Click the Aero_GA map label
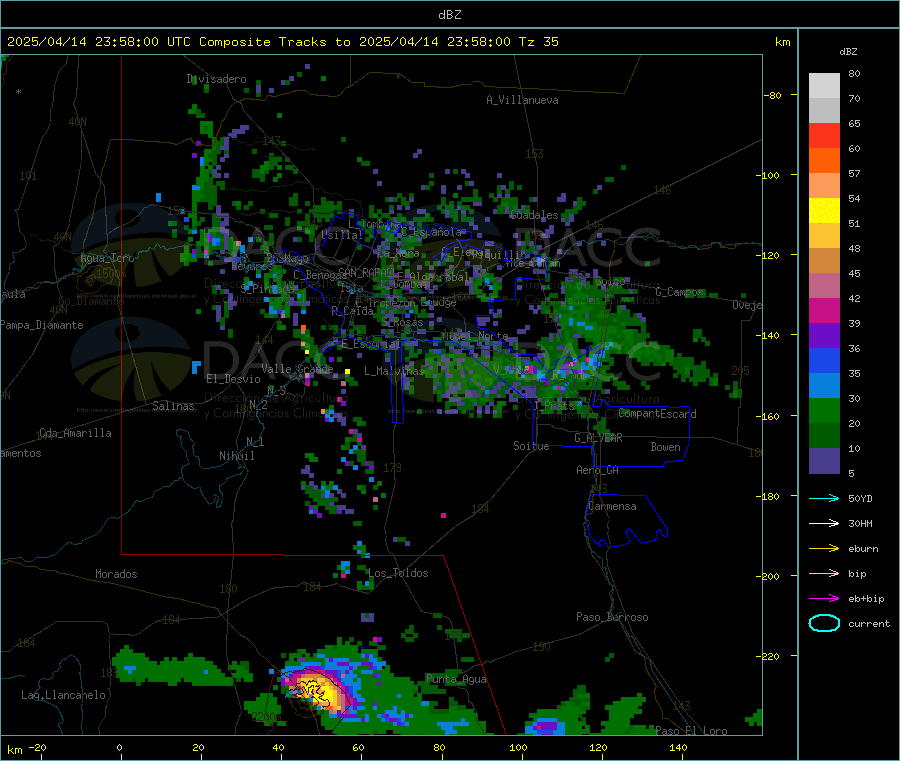The image size is (900, 761). 597,470
